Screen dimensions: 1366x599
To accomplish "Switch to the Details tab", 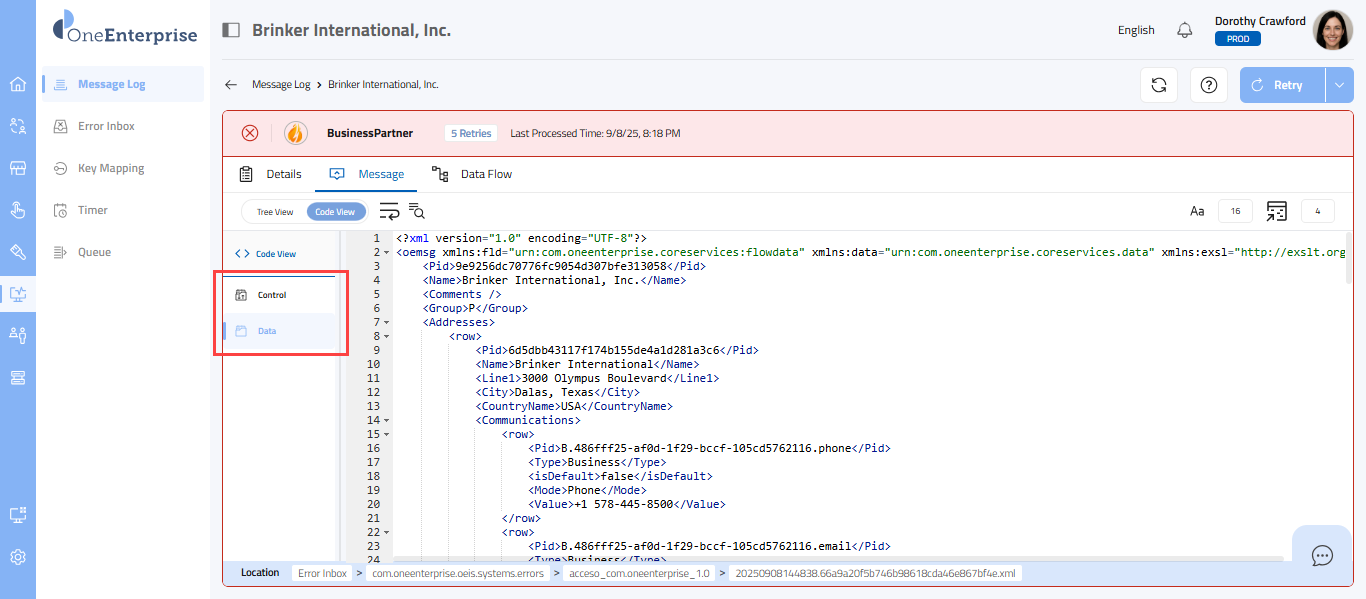I will [x=270, y=174].
